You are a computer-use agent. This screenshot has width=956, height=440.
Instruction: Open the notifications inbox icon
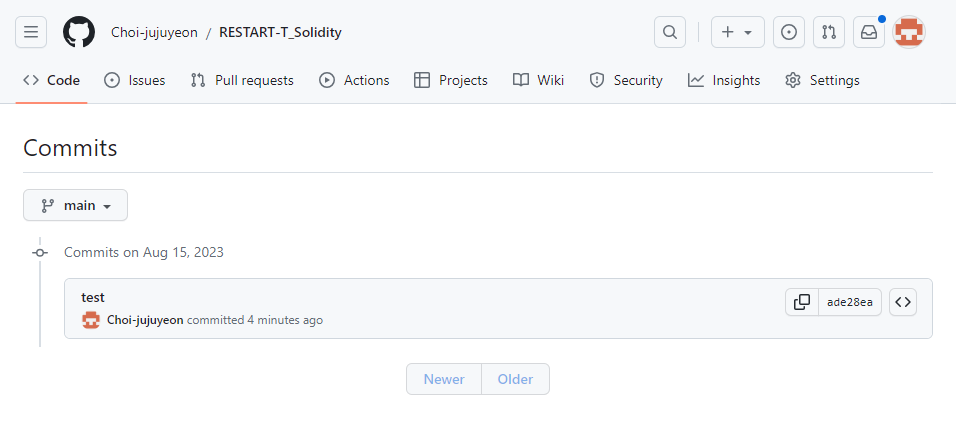coord(869,32)
